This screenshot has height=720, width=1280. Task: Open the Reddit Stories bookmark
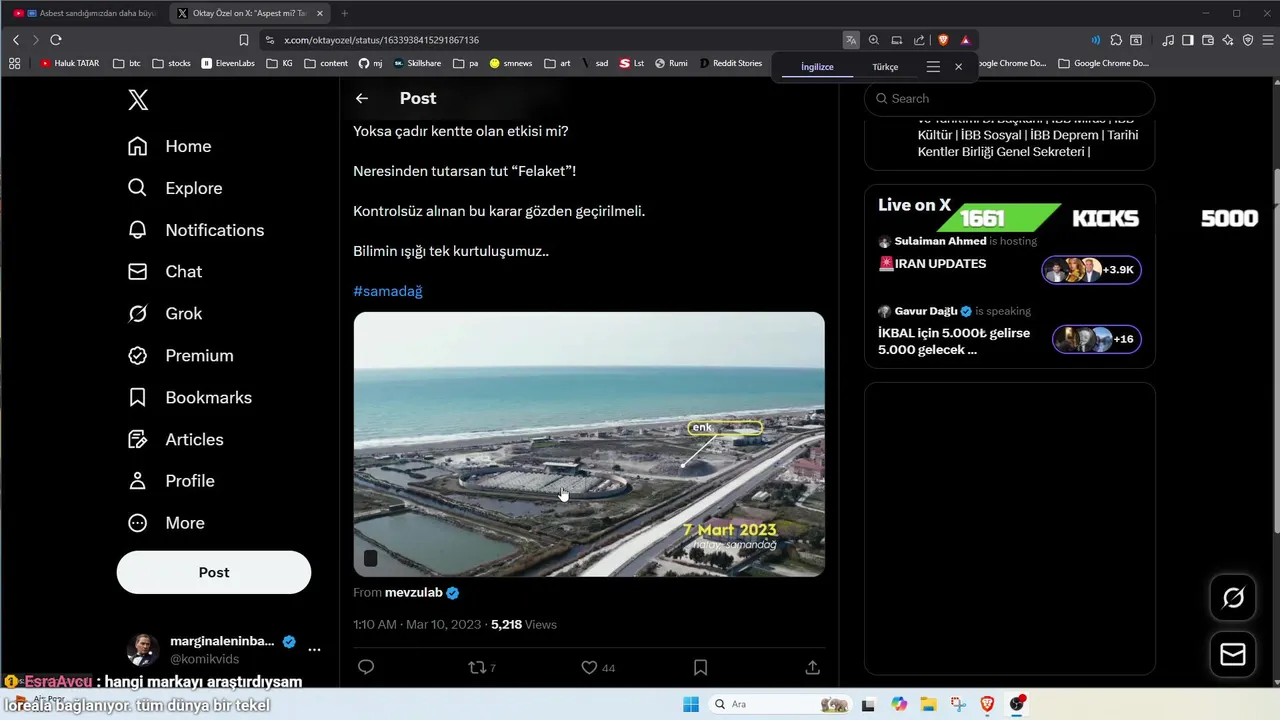tap(731, 63)
